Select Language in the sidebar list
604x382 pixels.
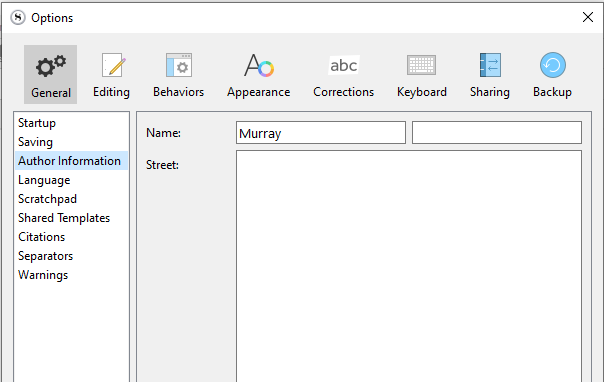tap(71, 180)
